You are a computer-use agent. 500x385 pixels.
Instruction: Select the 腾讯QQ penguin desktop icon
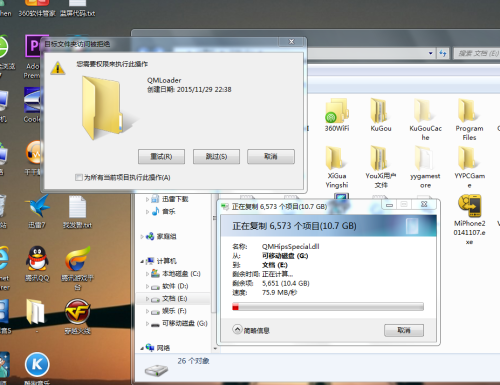click(x=37, y=264)
